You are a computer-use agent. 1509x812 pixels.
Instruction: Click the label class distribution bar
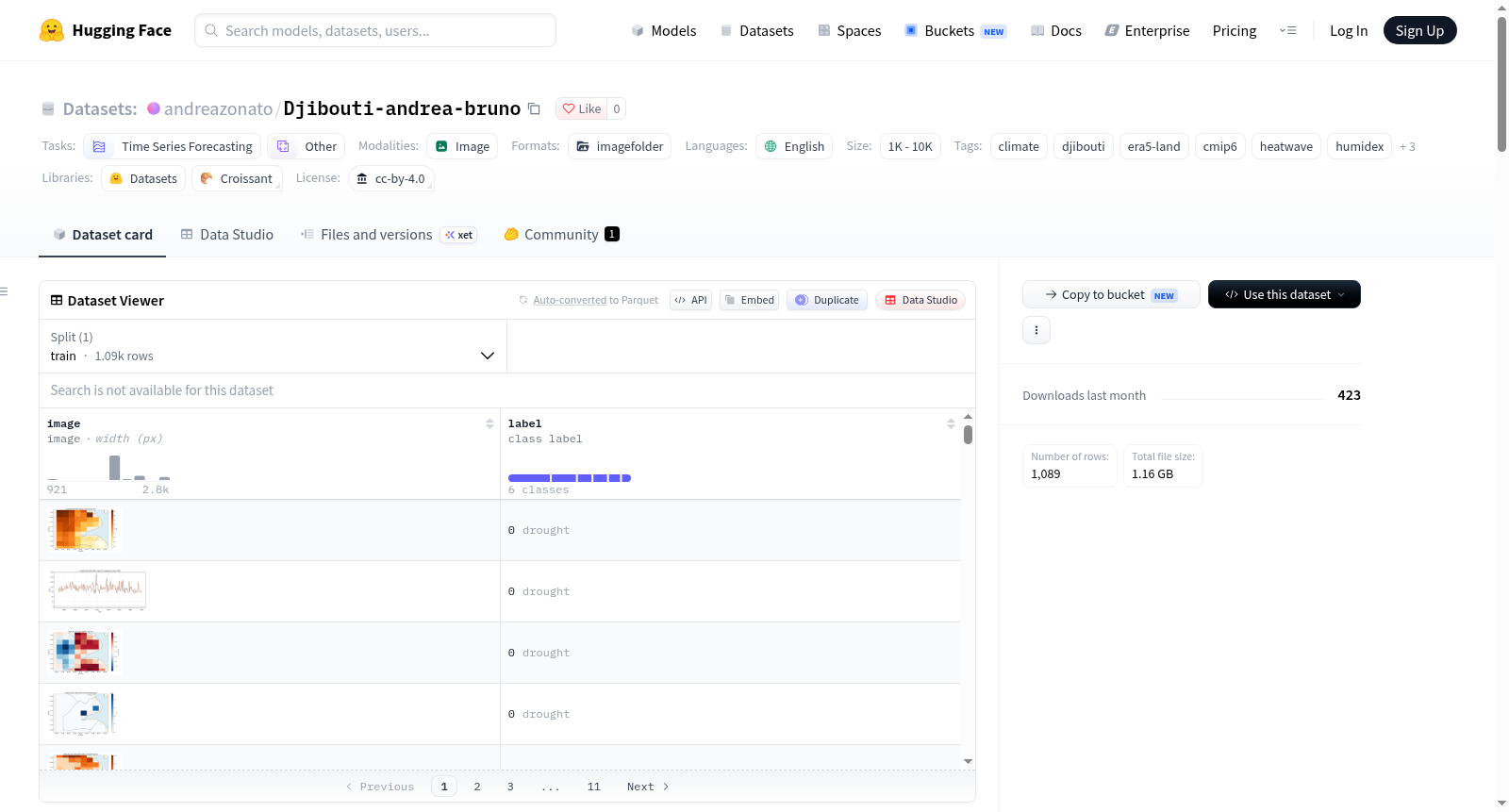click(570, 478)
